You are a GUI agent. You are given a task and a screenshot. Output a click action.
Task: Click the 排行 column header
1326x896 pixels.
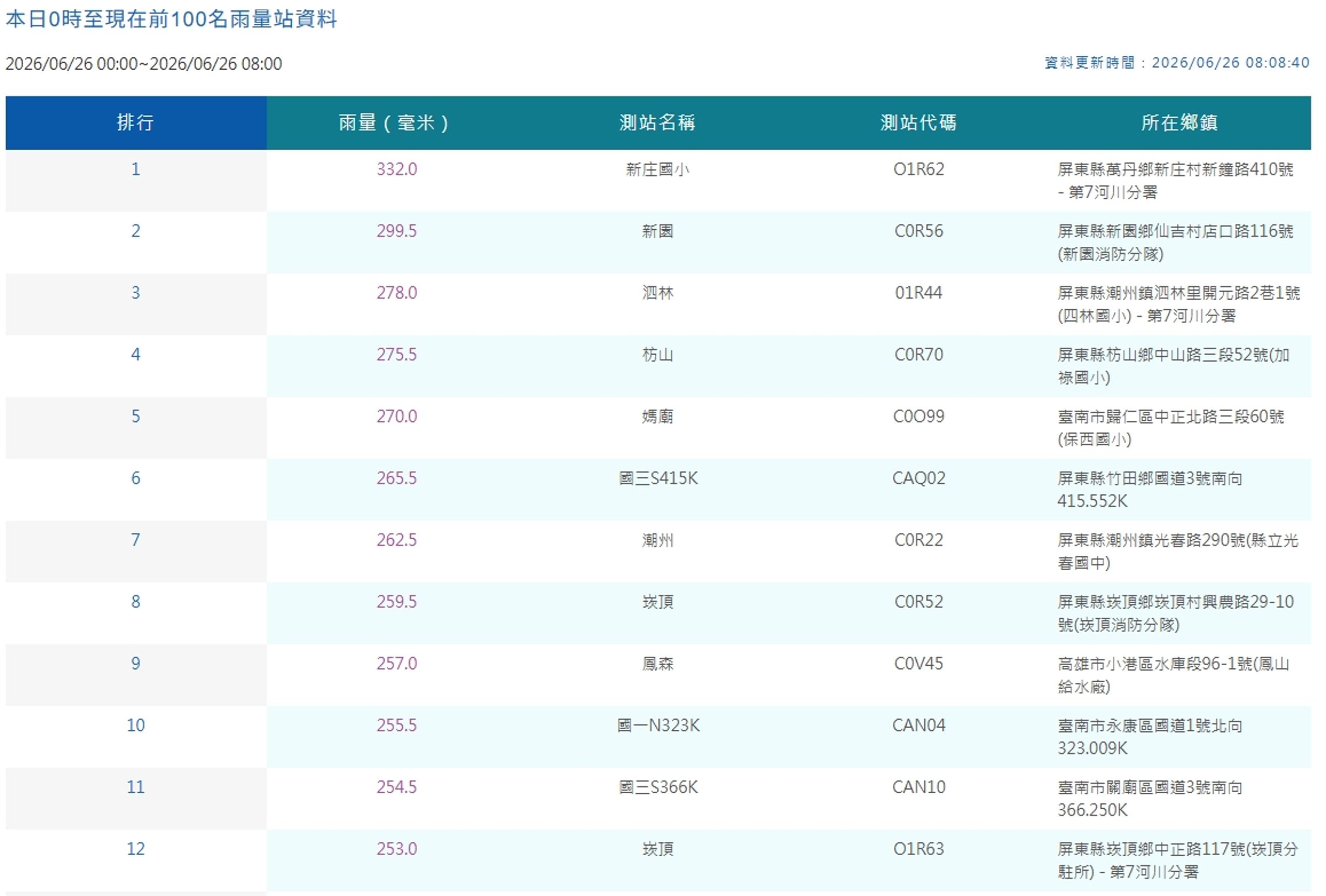136,123
